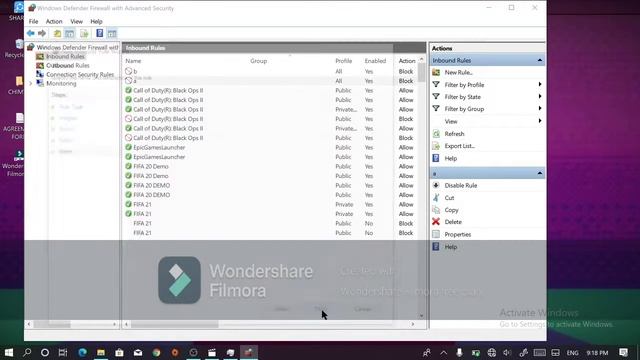The height and width of the screenshot is (360, 640).
Task: Click the blue Help toolbar icon
Action: pyautogui.click(x=99, y=33)
